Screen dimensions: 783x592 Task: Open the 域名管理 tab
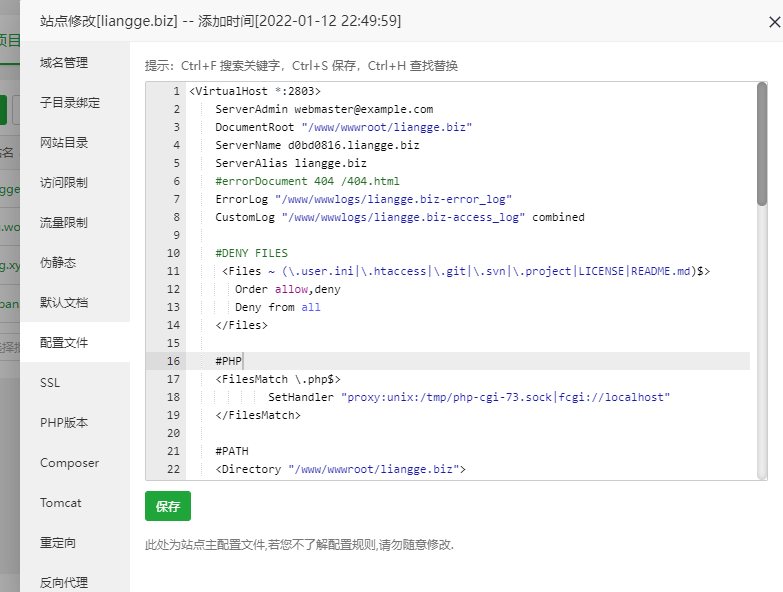coord(64,62)
